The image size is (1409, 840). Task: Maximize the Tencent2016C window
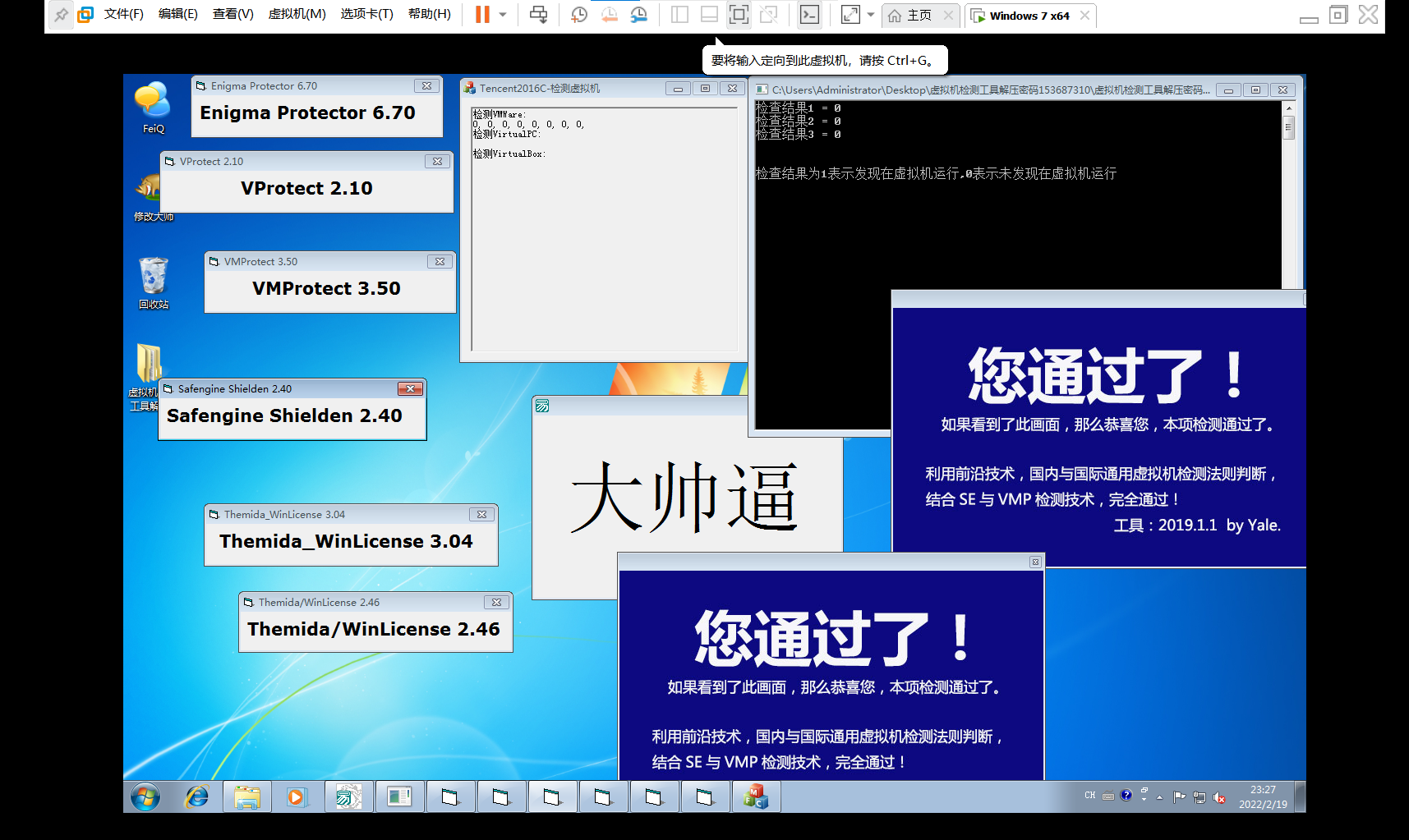click(x=705, y=88)
